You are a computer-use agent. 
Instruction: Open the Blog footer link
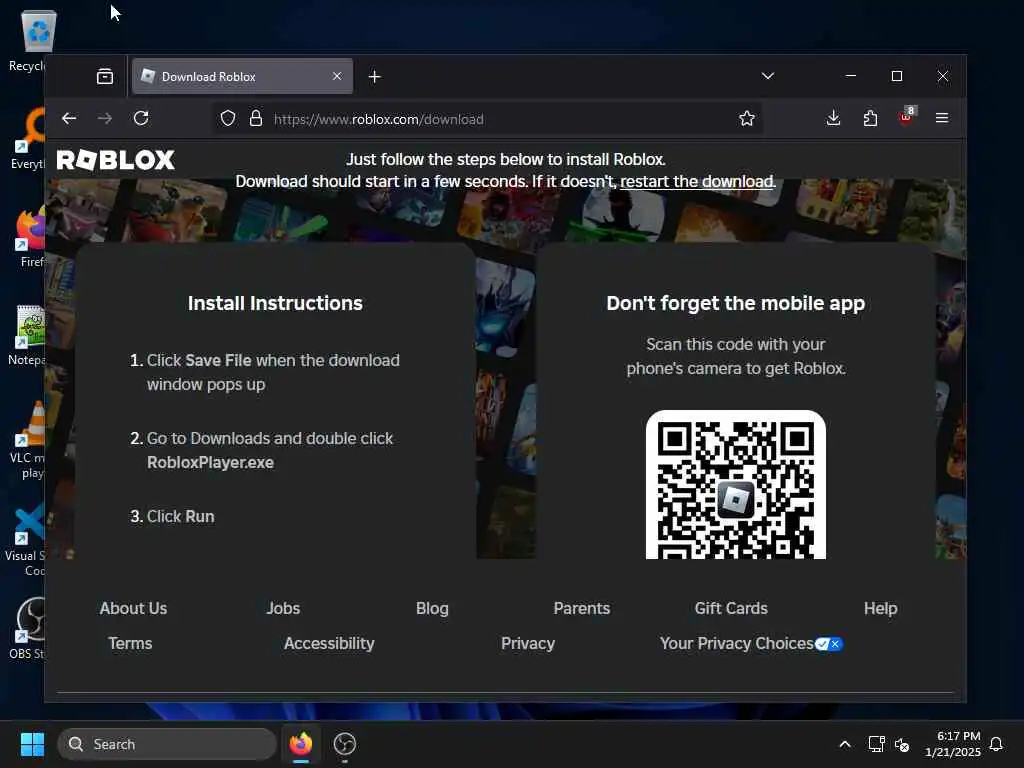[x=432, y=608]
